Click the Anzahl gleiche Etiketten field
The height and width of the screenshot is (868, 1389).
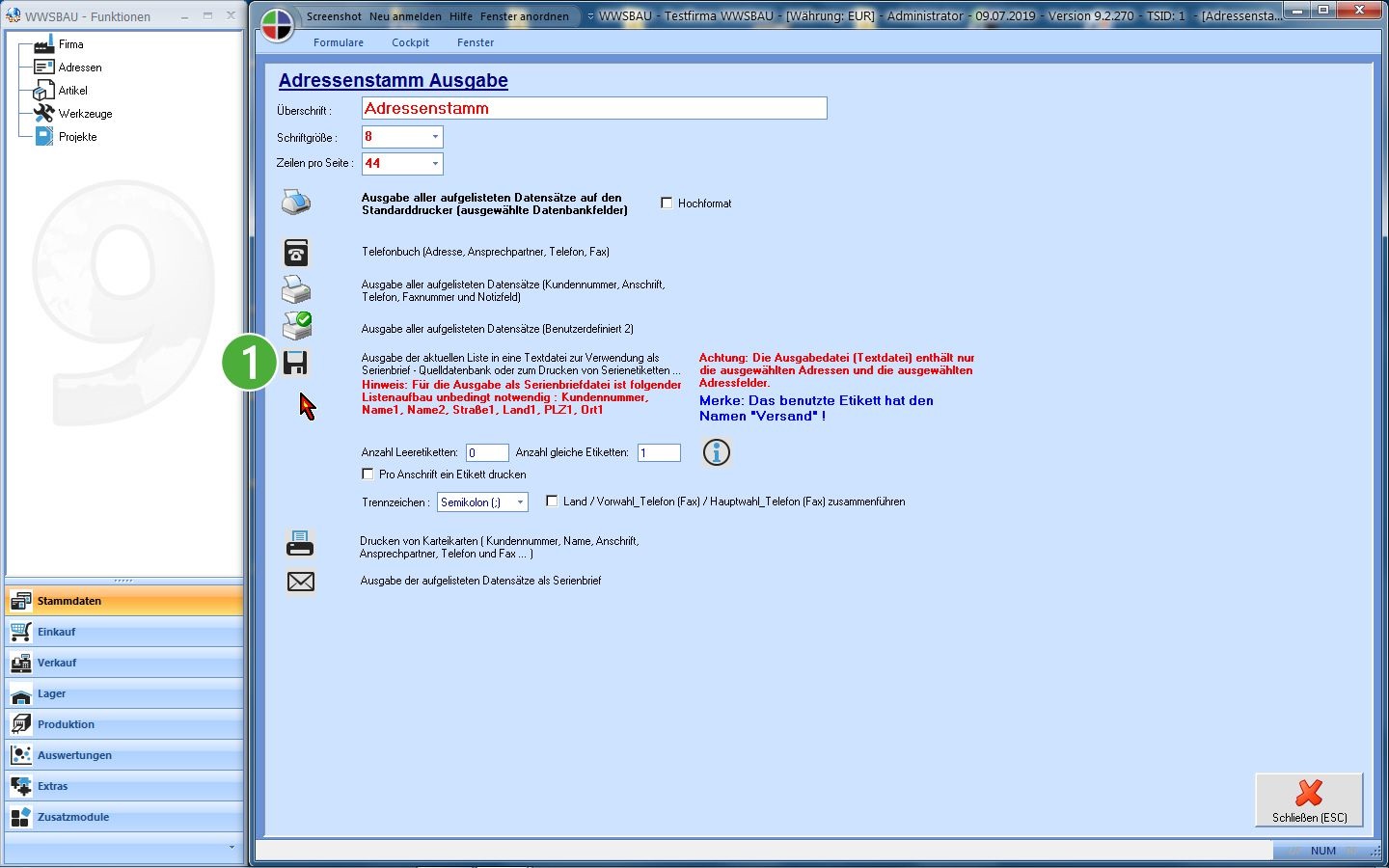[659, 452]
